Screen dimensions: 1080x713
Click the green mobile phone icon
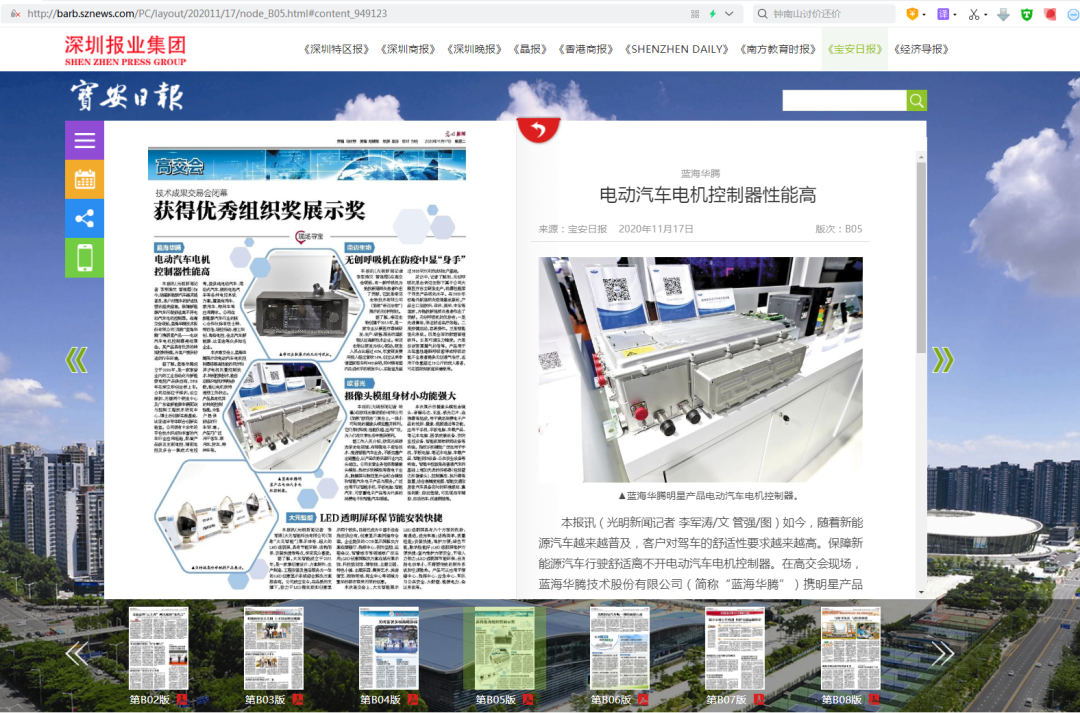click(85, 258)
